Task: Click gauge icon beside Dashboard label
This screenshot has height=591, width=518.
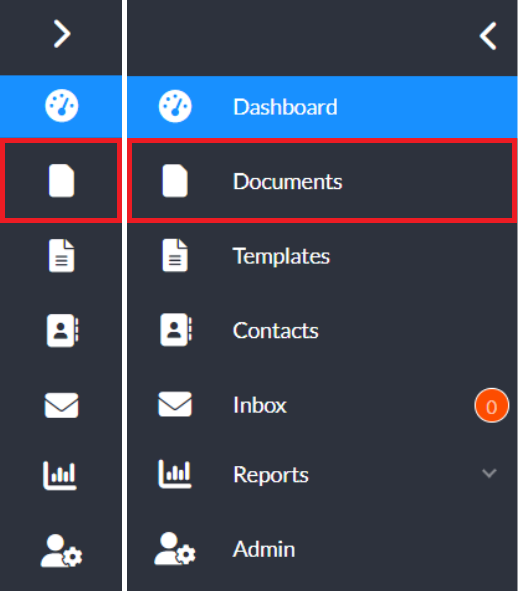Action: [175, 106]
